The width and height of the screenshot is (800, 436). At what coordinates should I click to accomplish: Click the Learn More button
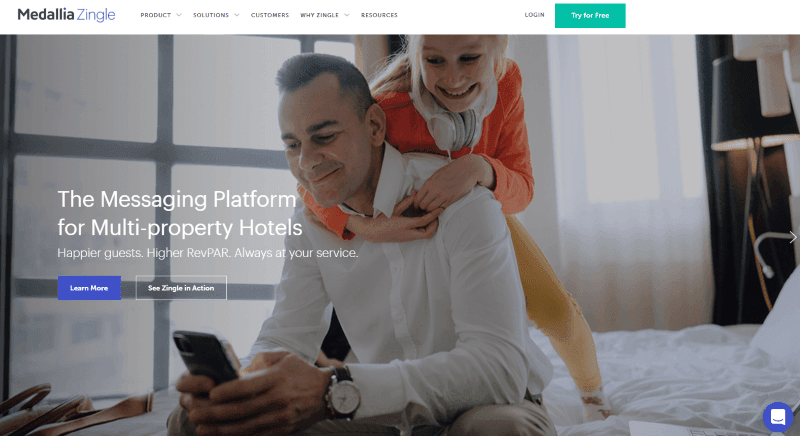[89, 288]
